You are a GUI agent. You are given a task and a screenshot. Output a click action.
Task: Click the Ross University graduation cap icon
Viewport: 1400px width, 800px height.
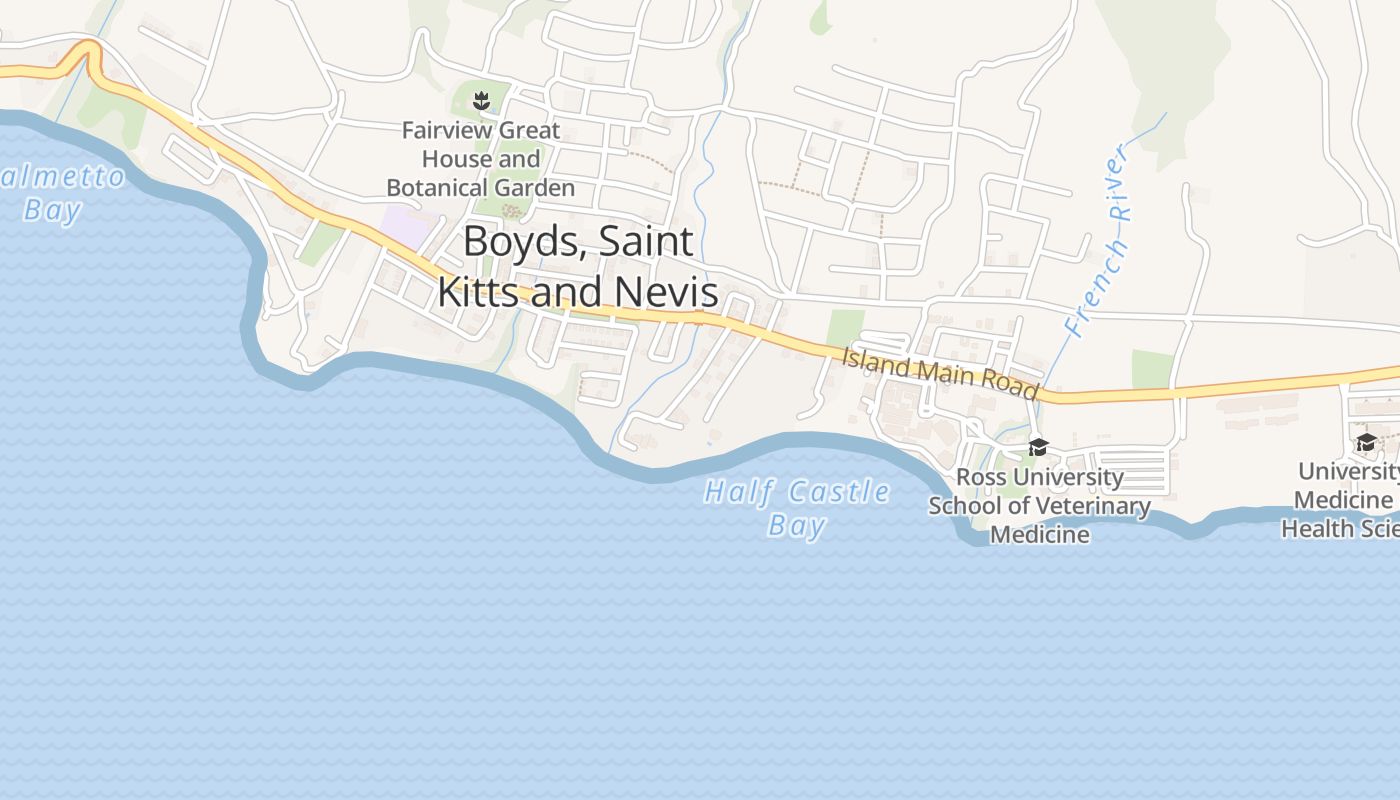pyautogui.click(x=1038, y=447)
